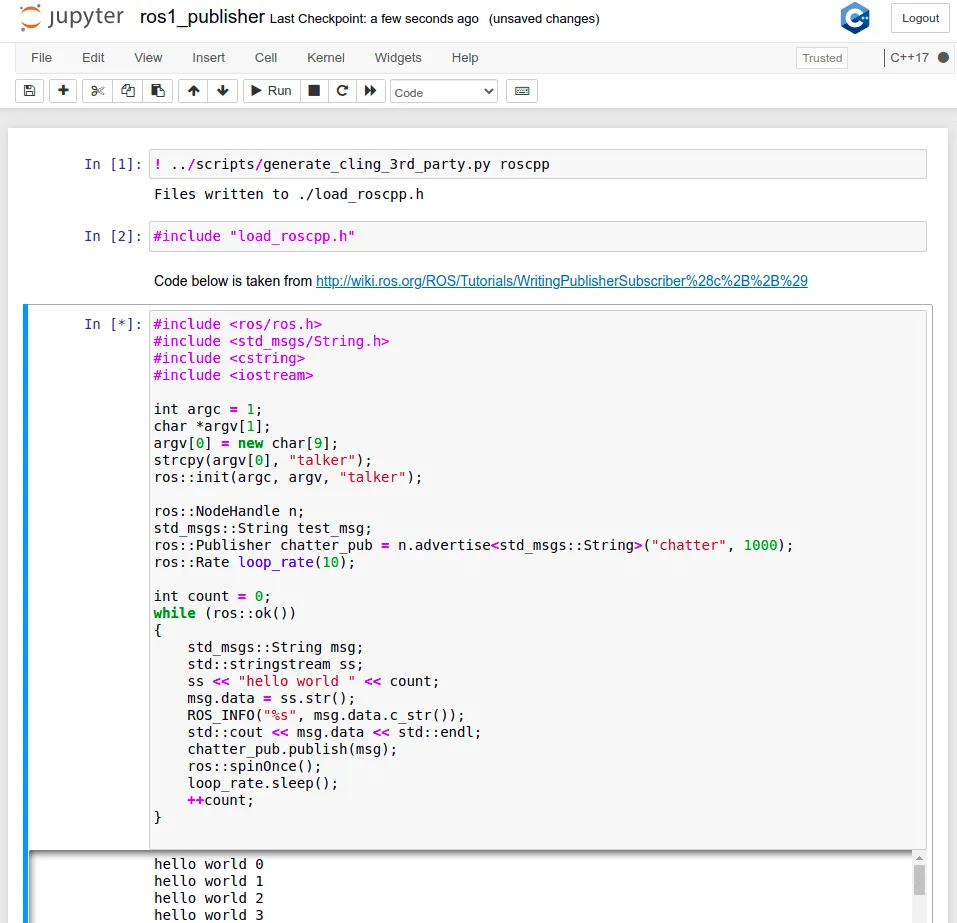Open the command palette keyboard icon
Screen dimensions: 957x923
pos(521,91)
